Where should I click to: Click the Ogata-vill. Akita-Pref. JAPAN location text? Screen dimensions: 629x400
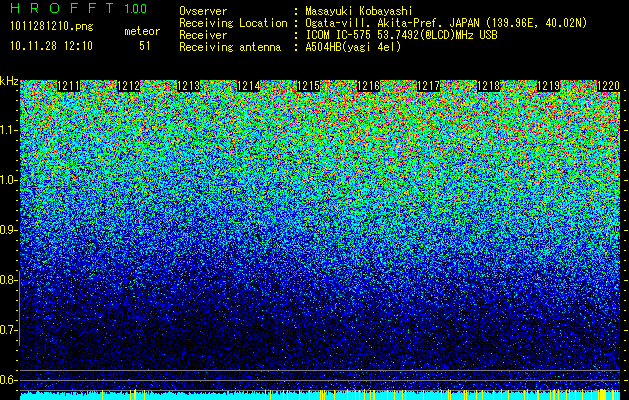[x=446, y=24]
